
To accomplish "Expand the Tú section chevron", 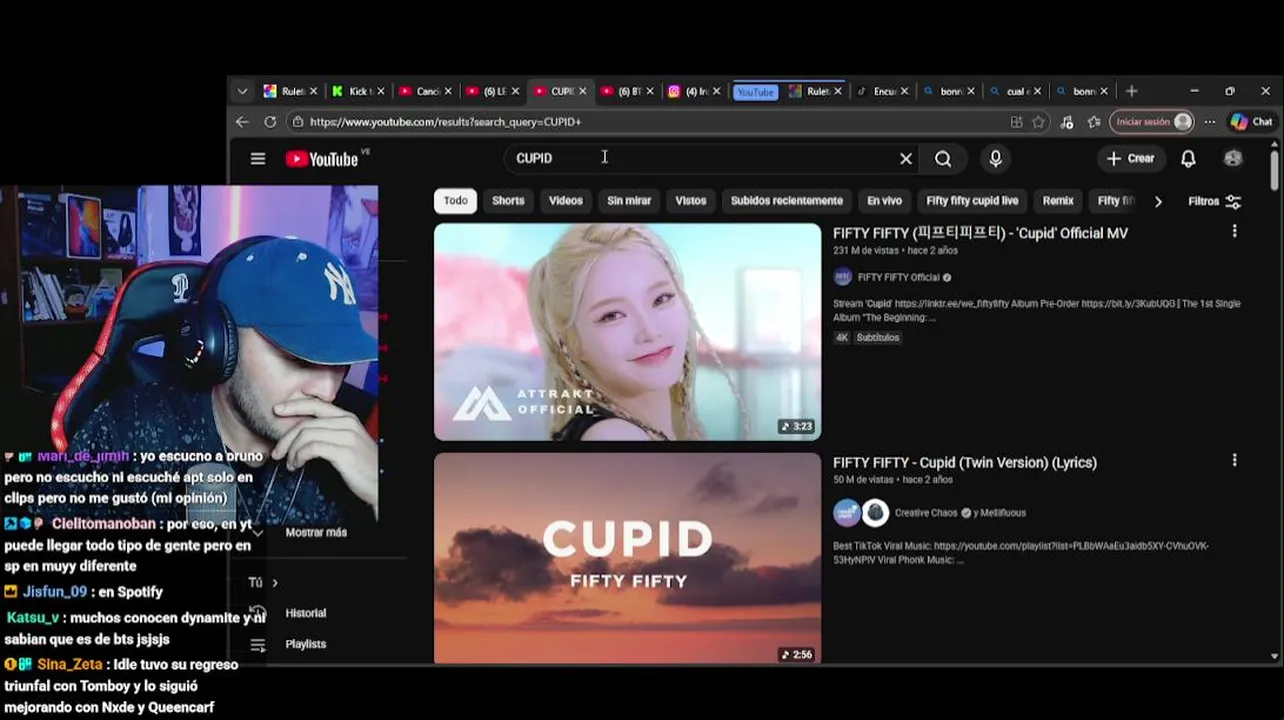I will 275,582.
